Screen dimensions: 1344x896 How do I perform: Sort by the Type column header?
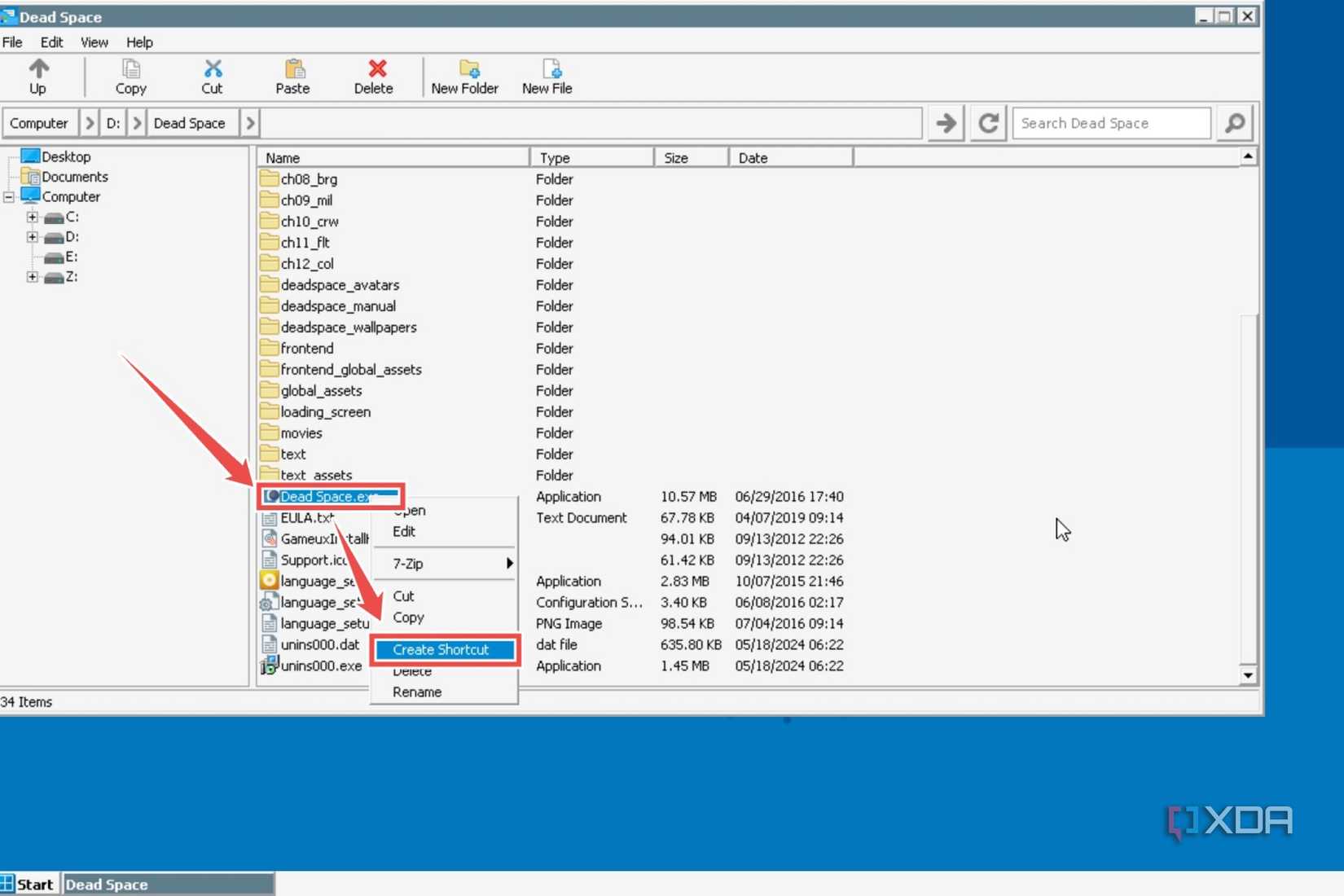coord(592,158)
